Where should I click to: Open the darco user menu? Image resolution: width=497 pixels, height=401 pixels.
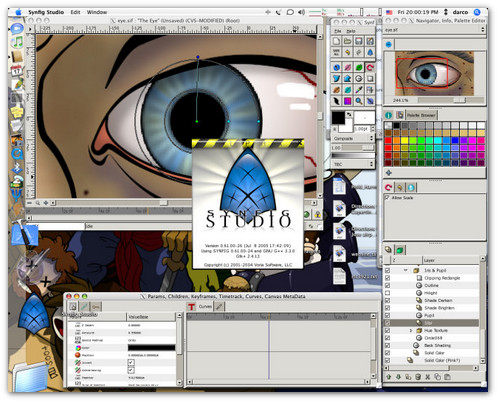(460, 12)
